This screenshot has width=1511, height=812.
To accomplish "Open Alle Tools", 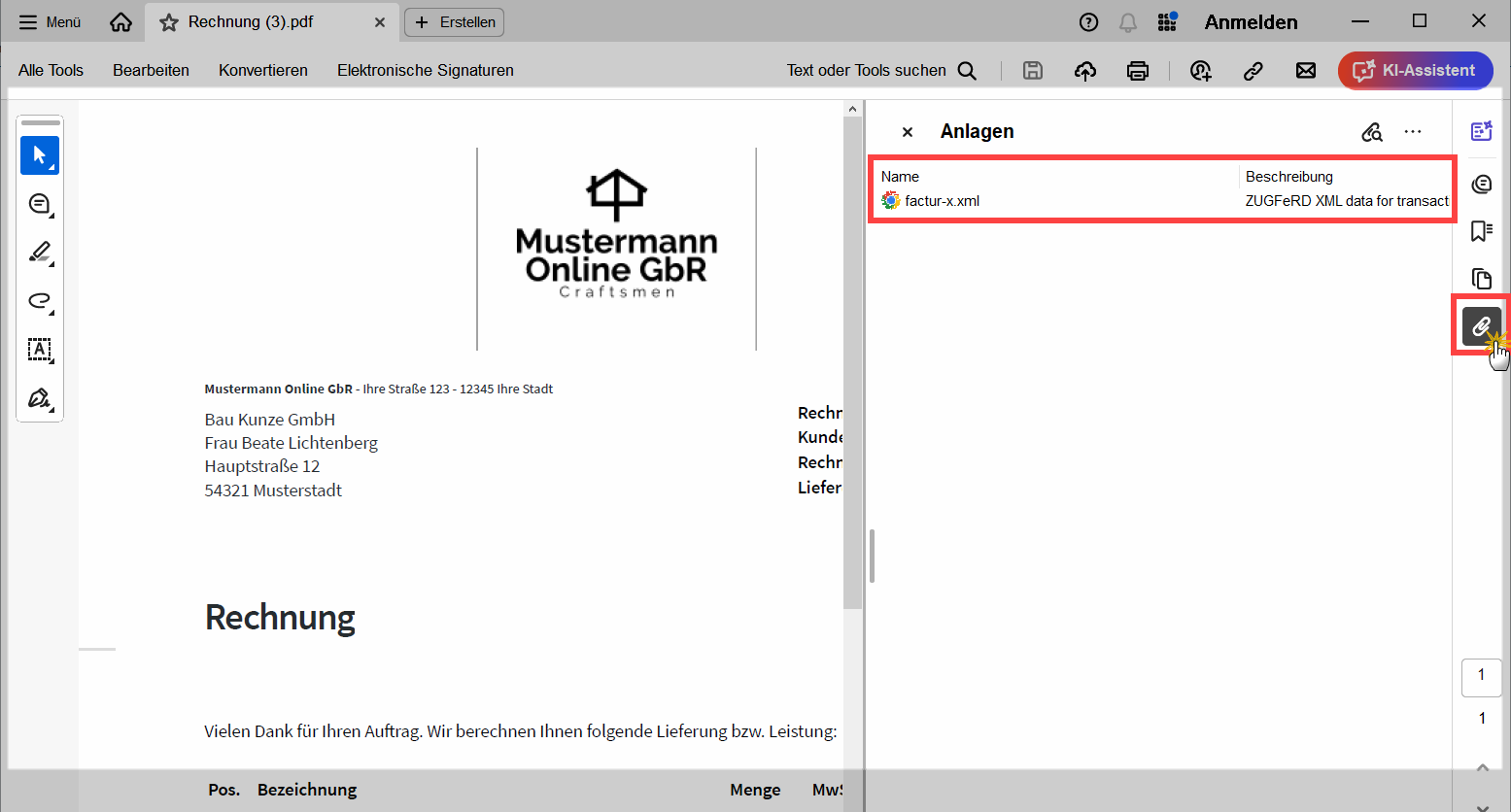I will tap(51, 70).
